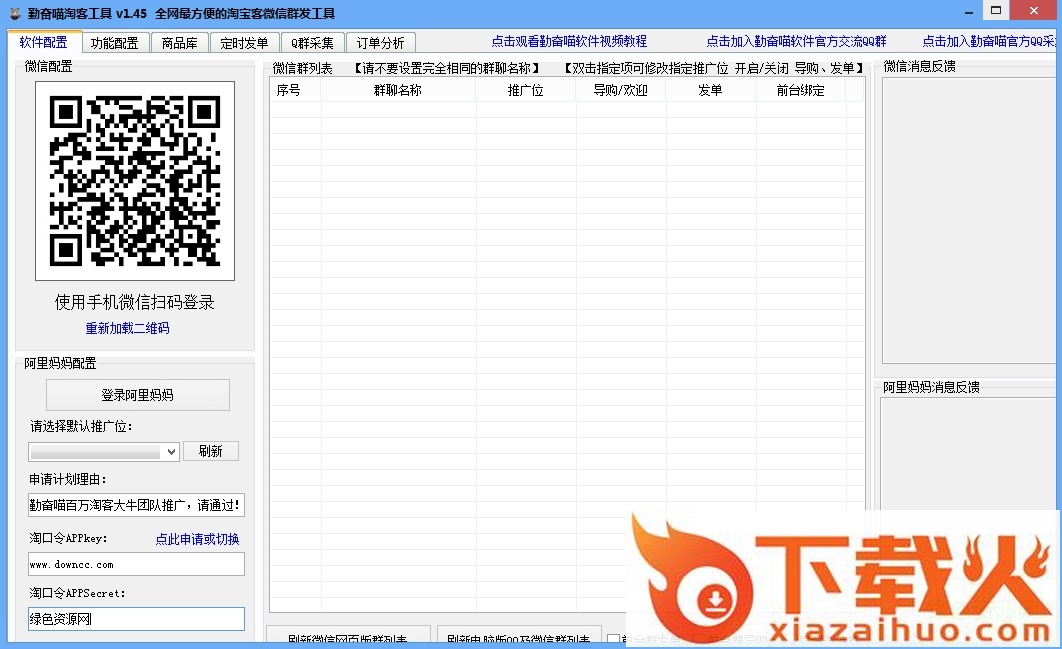This screenshot has height=649, width=1062.
Task: Click the 点此申请或切换 link
Action: pyautogui.click(x=197, y=539)
